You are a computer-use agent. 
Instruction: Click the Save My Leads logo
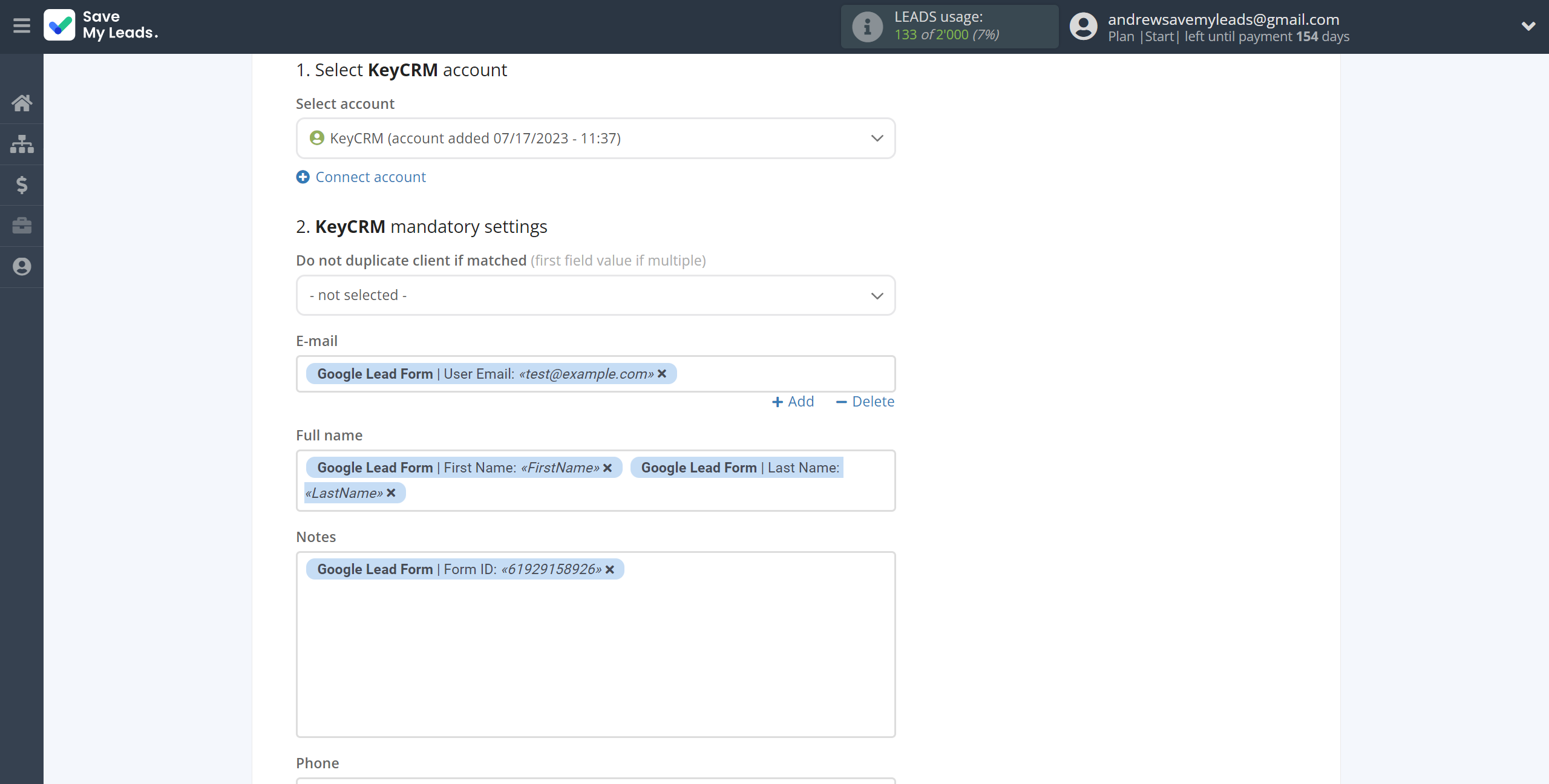(x=100, y=25)
